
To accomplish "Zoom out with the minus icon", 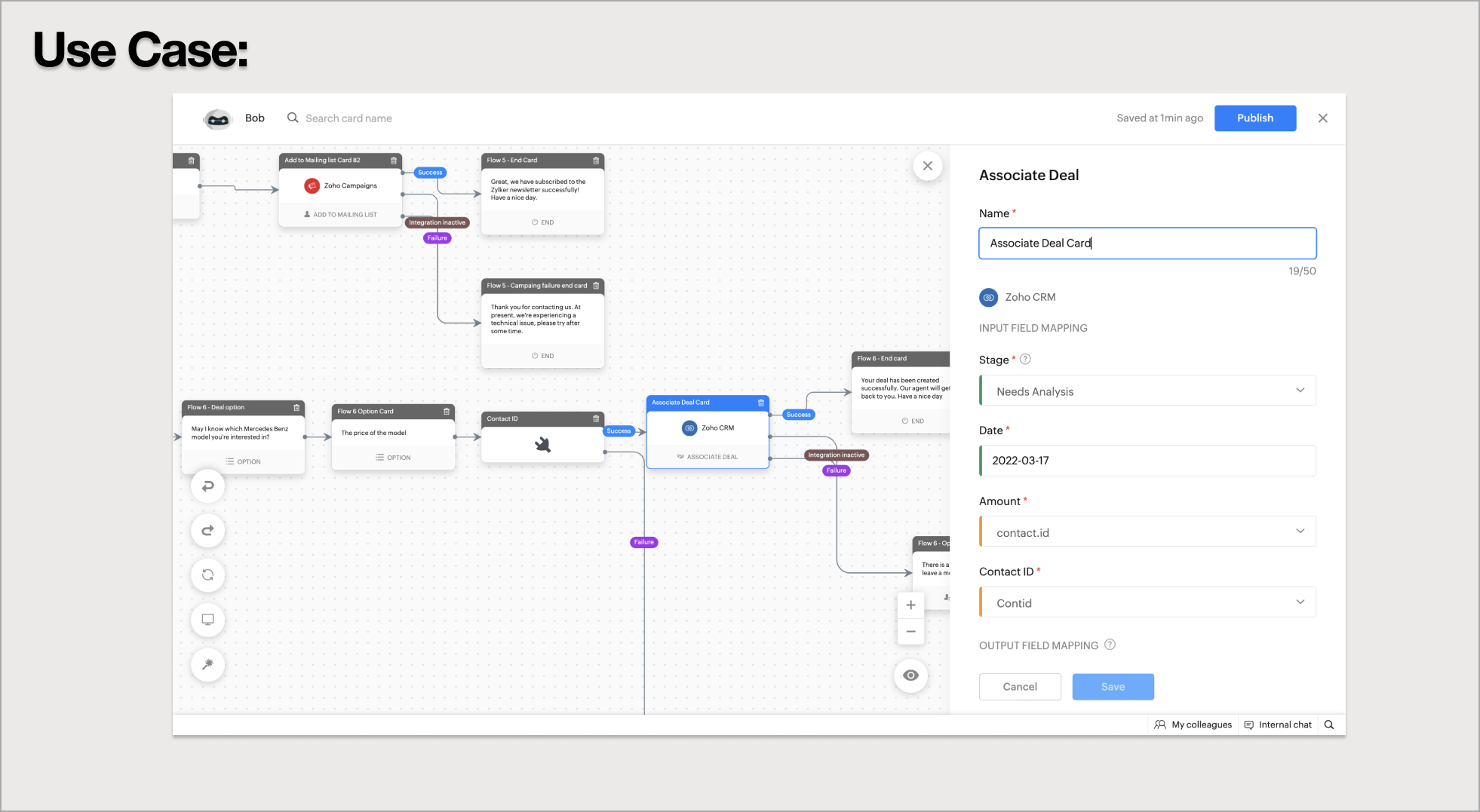I will [910, 632].
